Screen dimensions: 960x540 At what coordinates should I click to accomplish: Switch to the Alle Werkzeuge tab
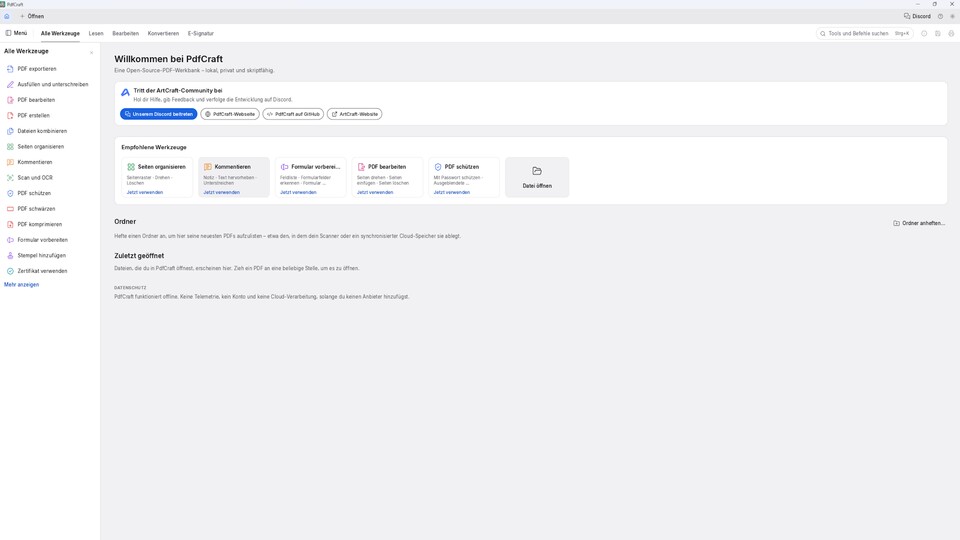click(60, 34)
